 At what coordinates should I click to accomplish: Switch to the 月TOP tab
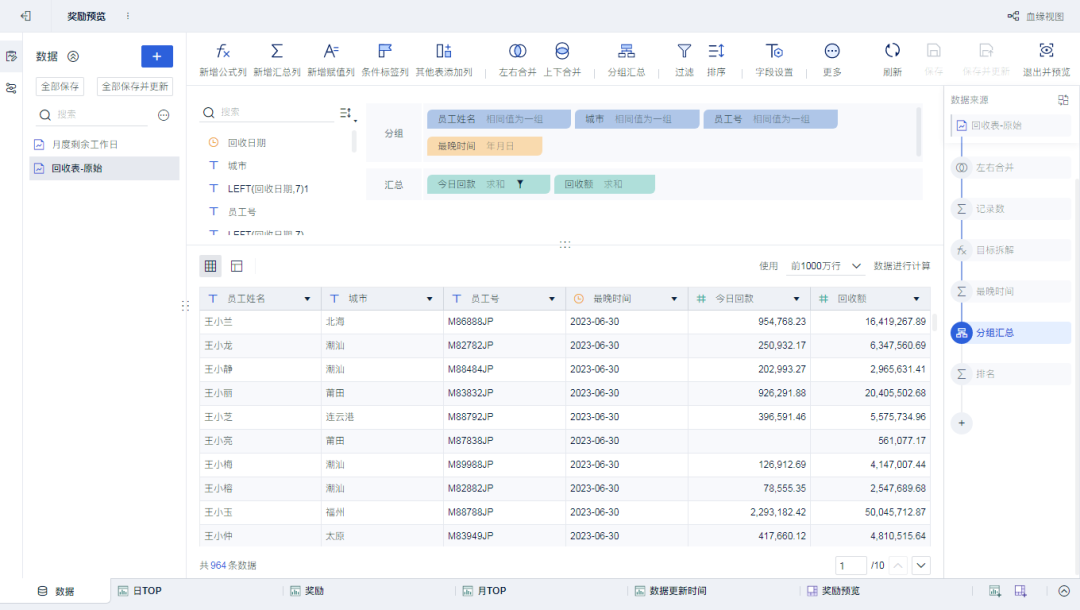pyautogui.click(x=485, y=591)
